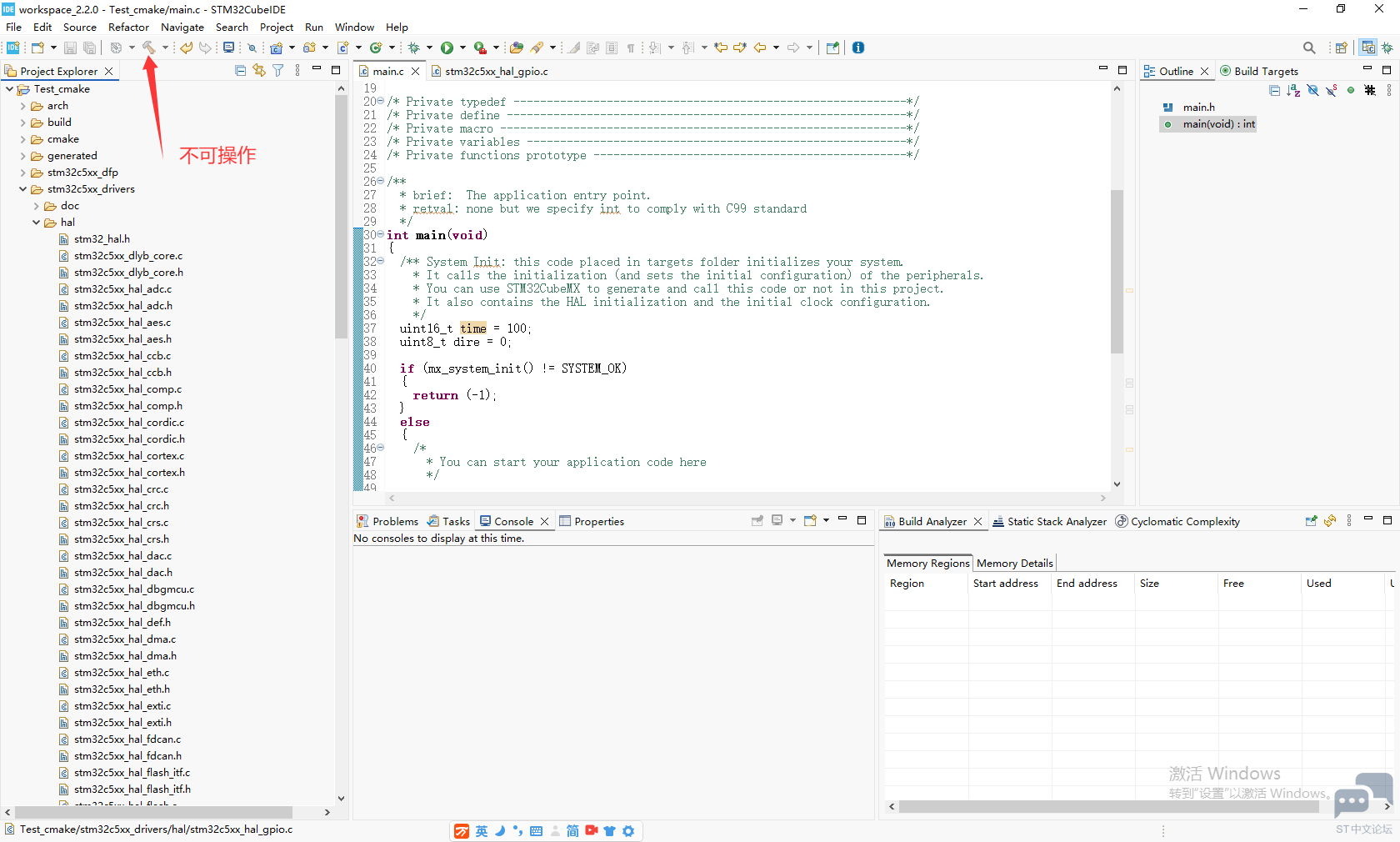The width and height of the screenshot is (1400, 842).
Task: Click the Project Explorer horizontal scrollbar
Action: pyautogui.click(x=153, y=811)
